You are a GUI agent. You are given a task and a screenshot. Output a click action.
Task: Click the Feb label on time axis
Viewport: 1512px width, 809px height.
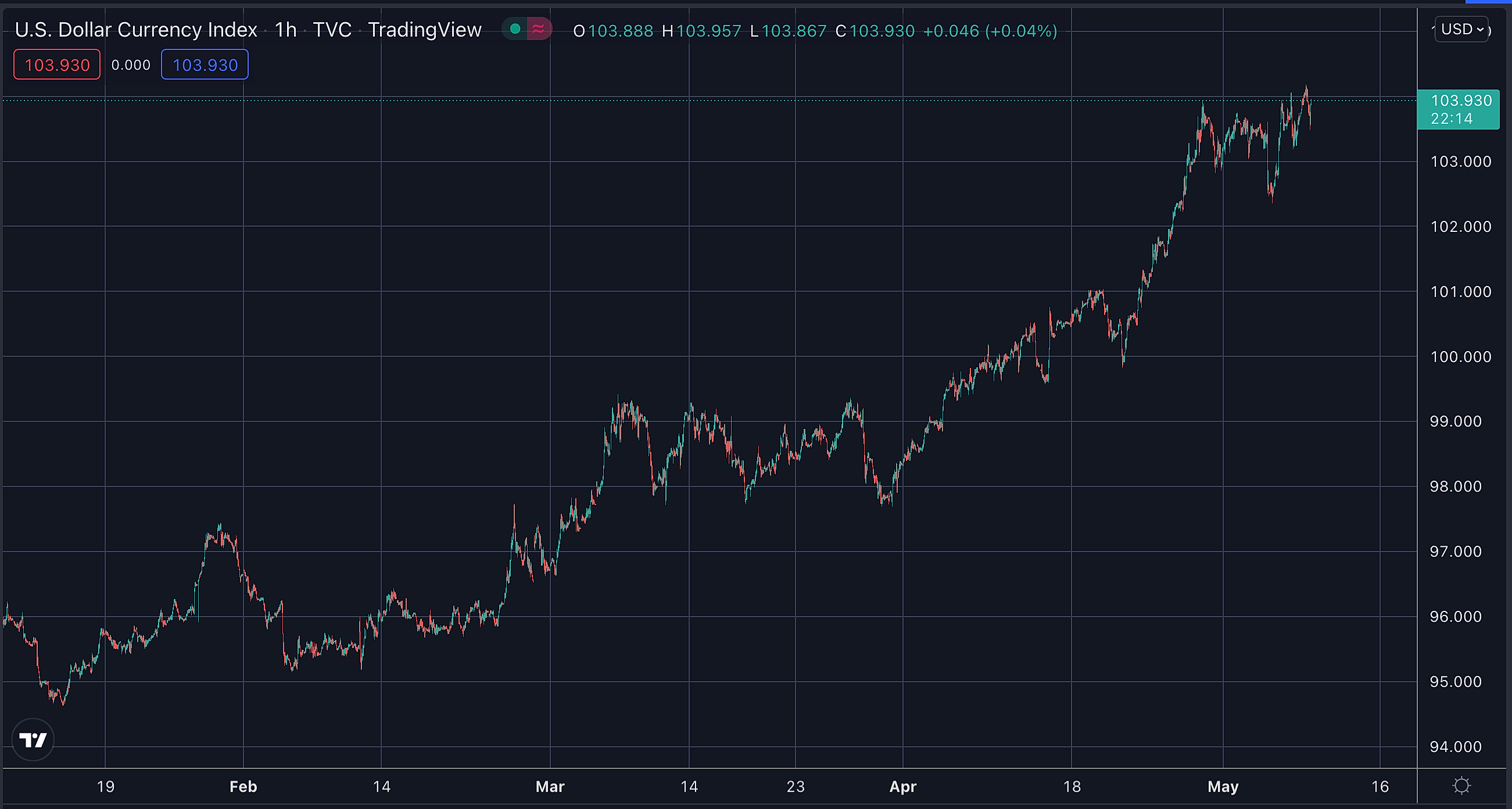point(243,787)
